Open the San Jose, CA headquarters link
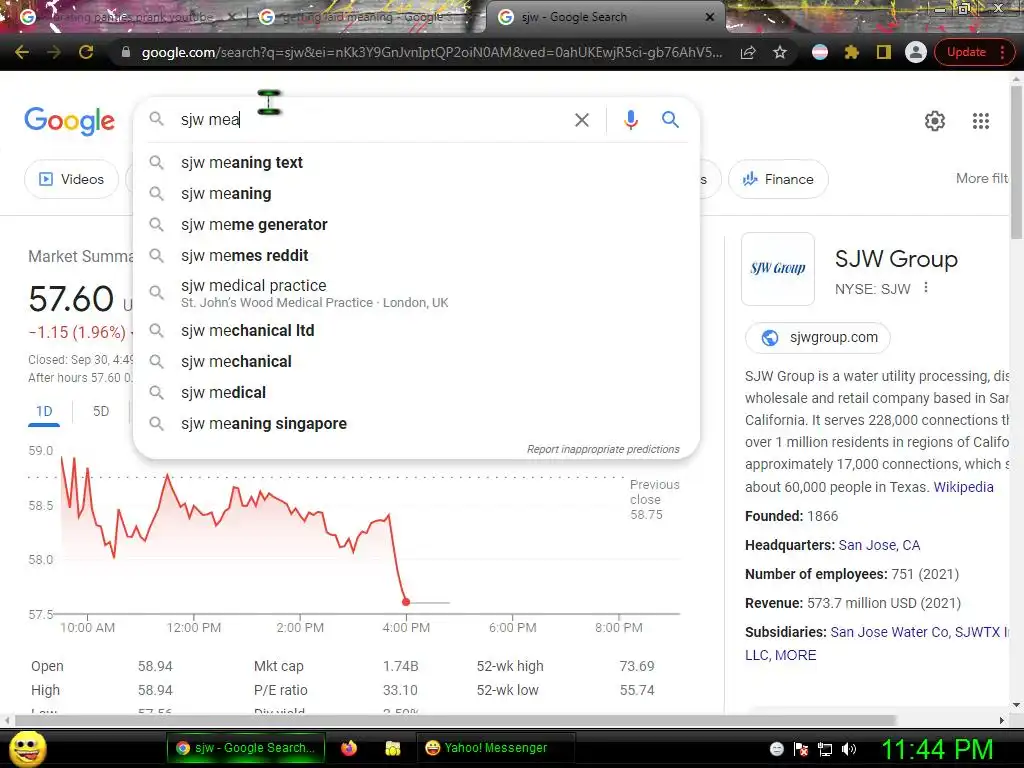Screen dimensions: 1024x768 pos(879,545)
